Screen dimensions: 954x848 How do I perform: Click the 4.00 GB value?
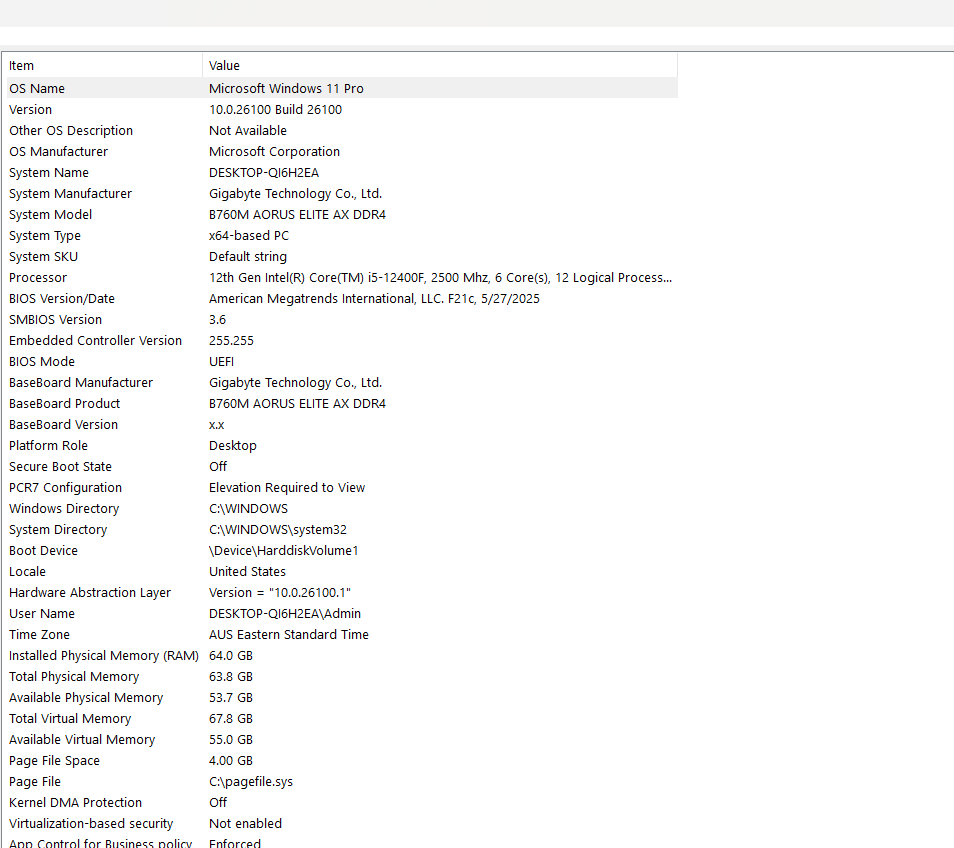point(231,760)
